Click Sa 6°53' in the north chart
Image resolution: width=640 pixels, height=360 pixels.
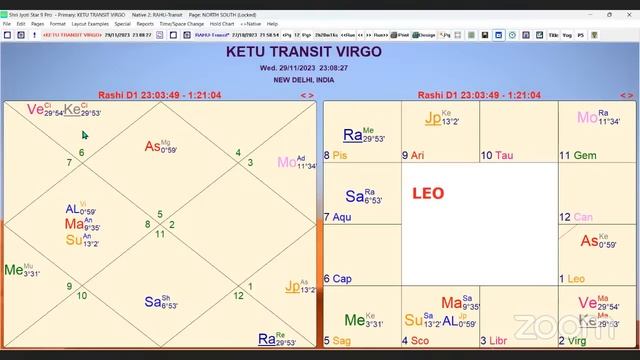click(161, 302)
